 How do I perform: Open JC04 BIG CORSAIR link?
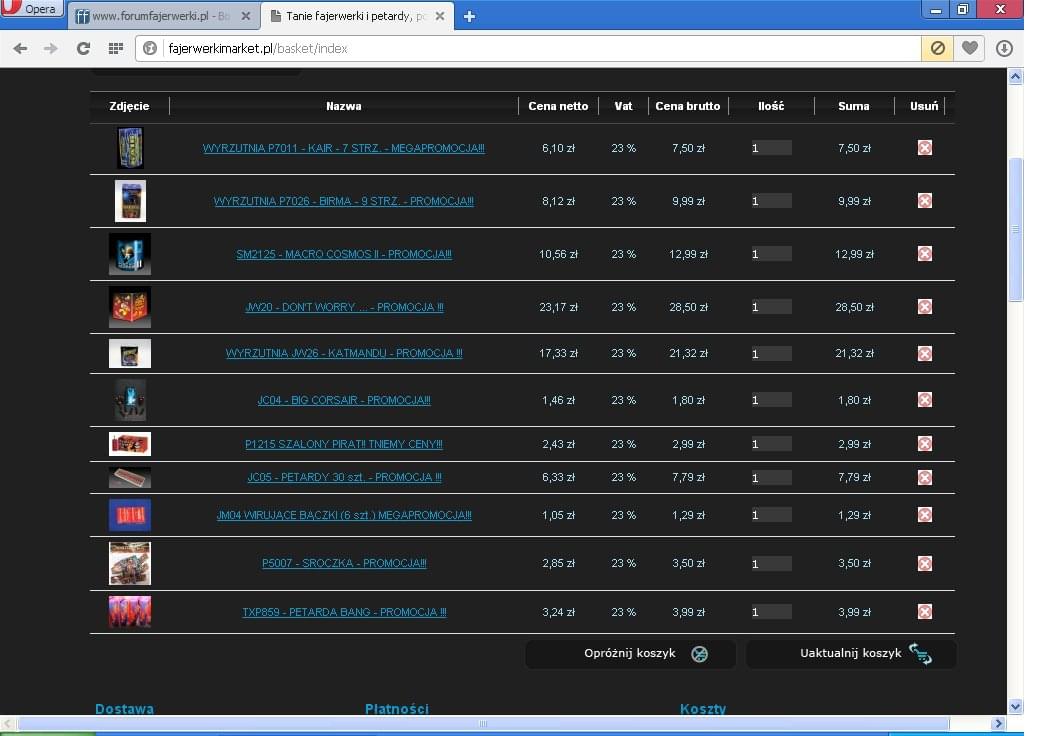pyautogui.click(x=344, y=400)
